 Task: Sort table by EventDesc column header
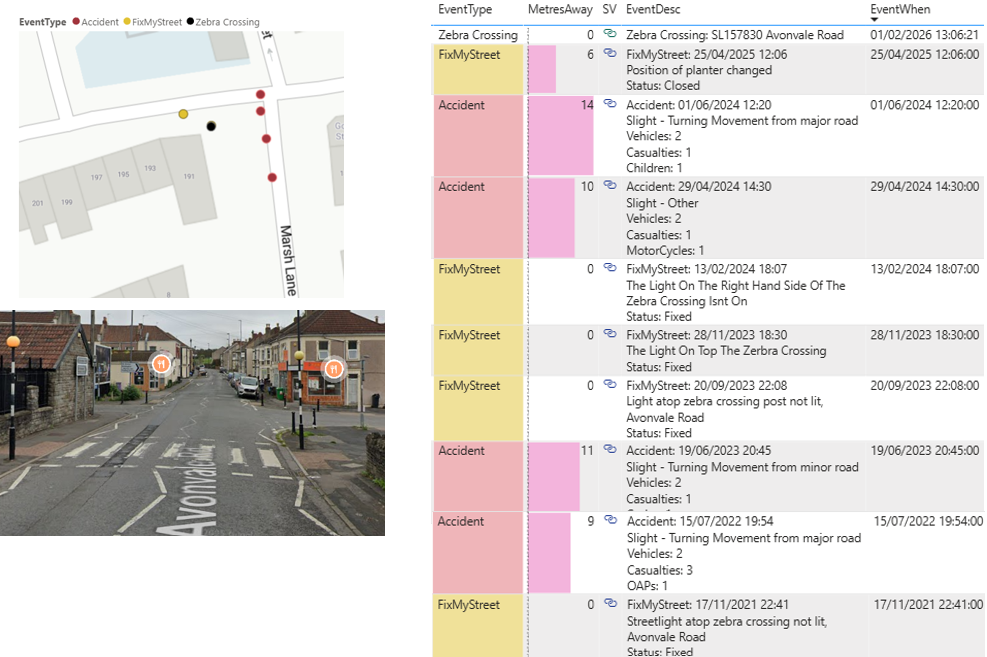(659, 9)
